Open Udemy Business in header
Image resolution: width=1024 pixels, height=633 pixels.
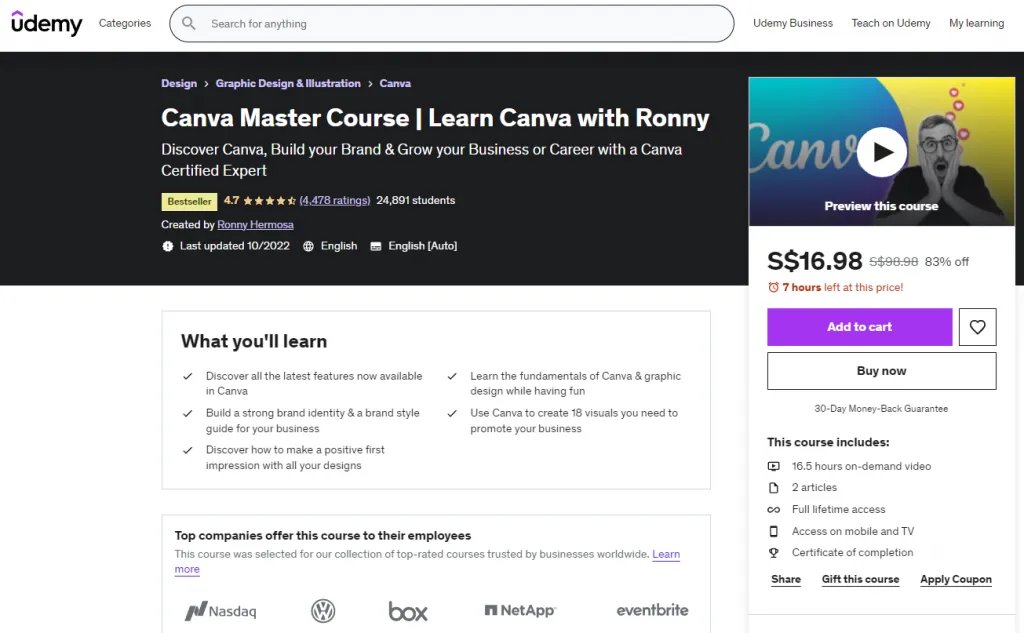pyautogui.click(x=793, y=23)
